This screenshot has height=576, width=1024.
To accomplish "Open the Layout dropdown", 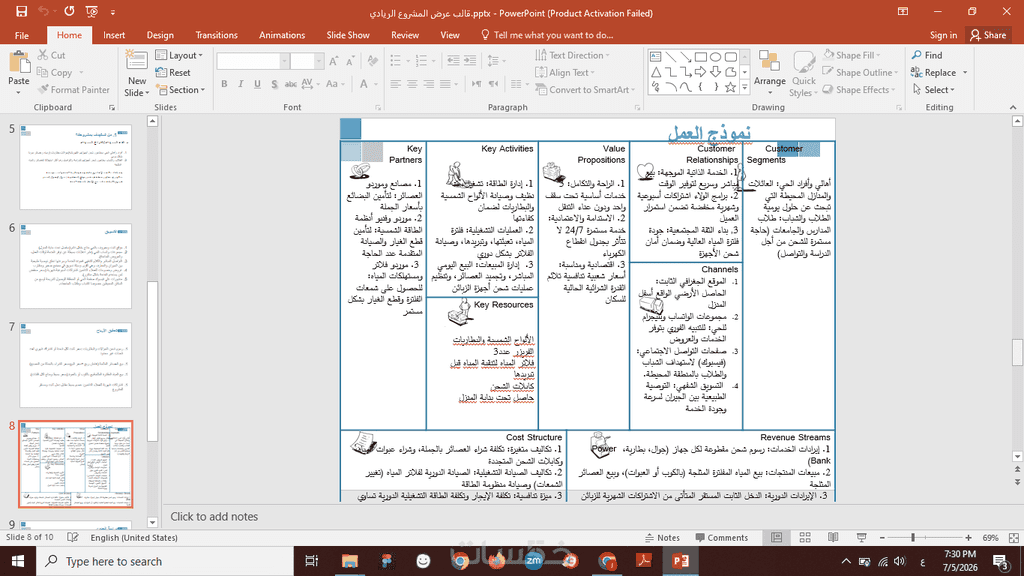I will pos(180,56).
